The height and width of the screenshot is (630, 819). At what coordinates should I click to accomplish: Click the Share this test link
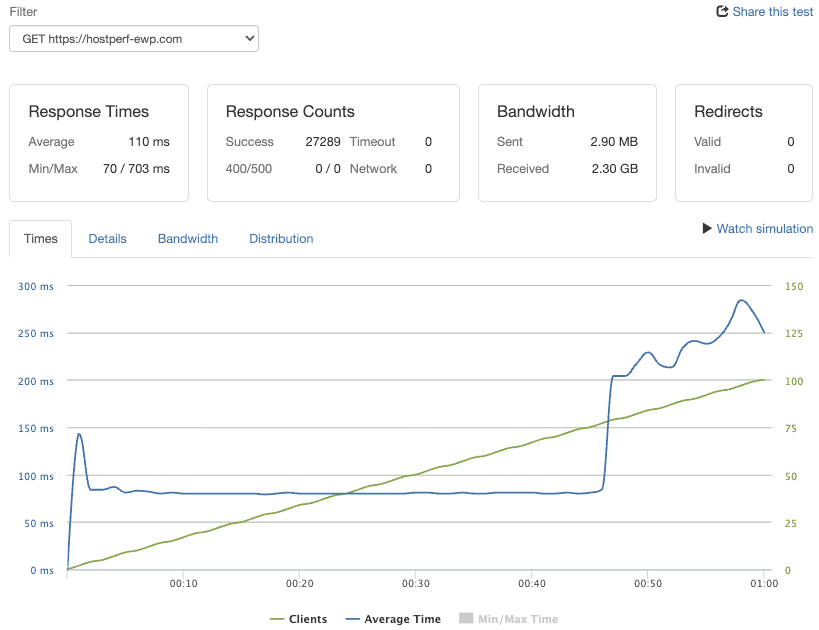point(773,11)
